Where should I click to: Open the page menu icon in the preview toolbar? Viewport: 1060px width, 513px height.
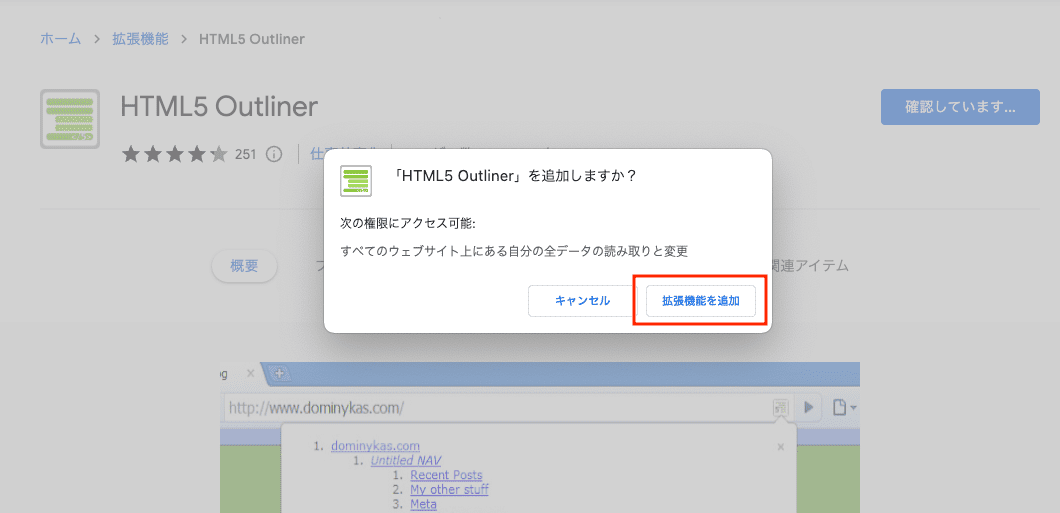(x=844, y=408)
